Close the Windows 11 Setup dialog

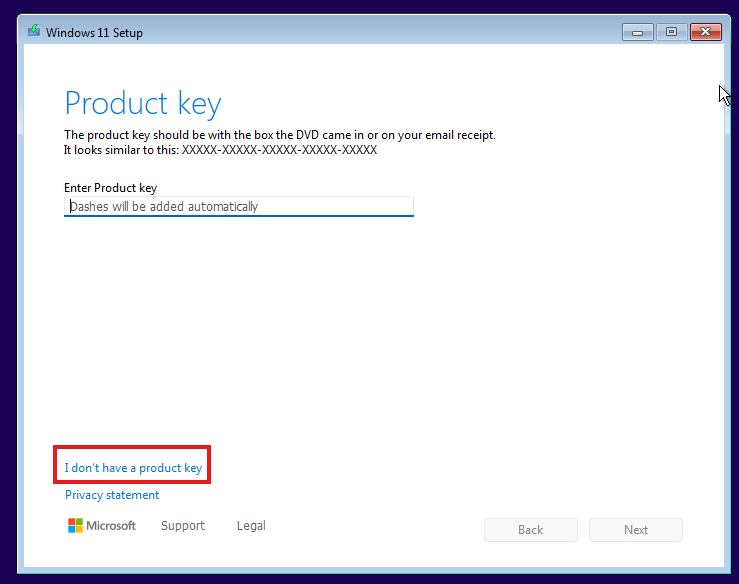click(706, 32)
